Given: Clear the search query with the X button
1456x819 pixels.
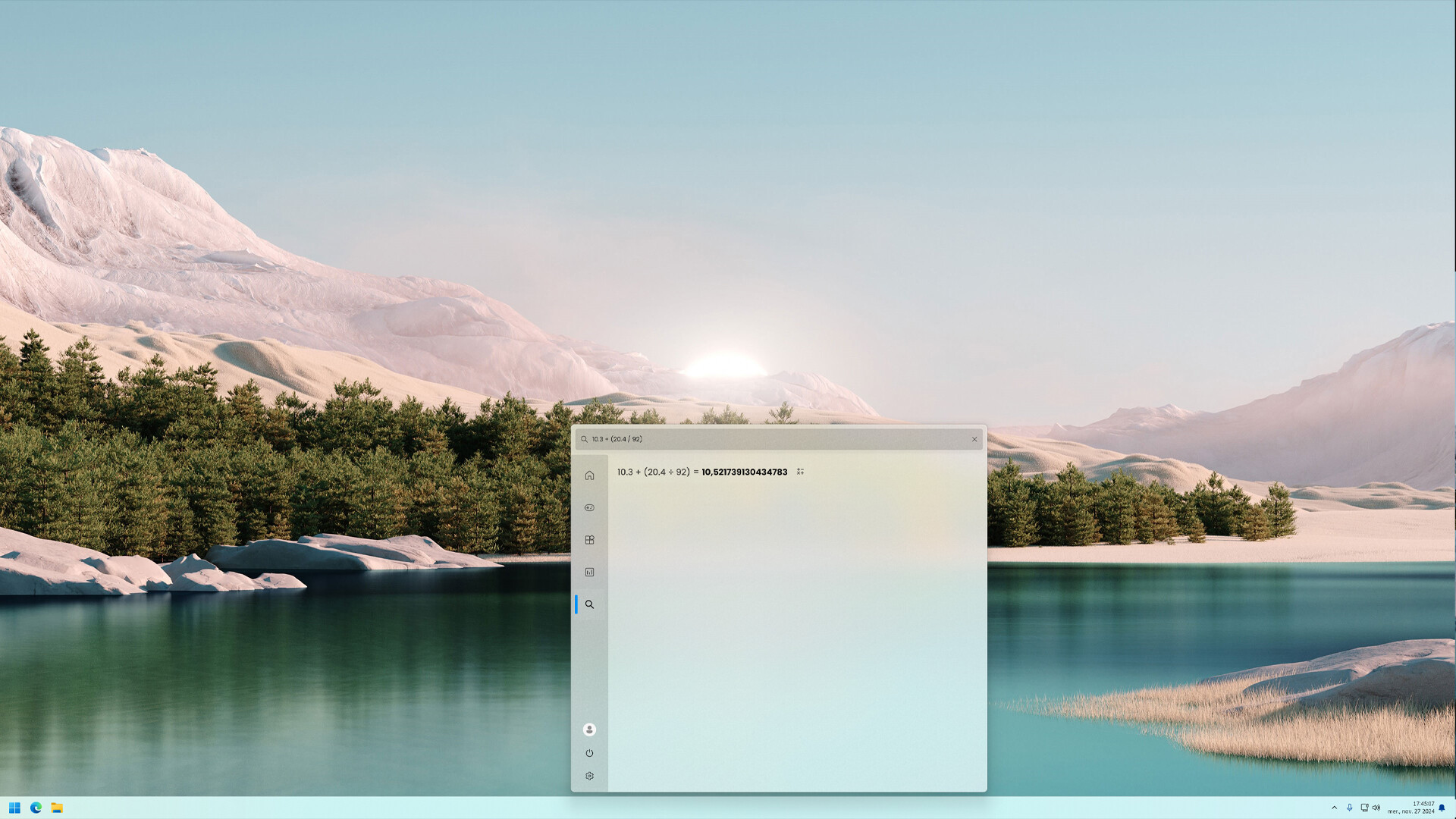Looking at the screenshot, I should click(974, 439).
